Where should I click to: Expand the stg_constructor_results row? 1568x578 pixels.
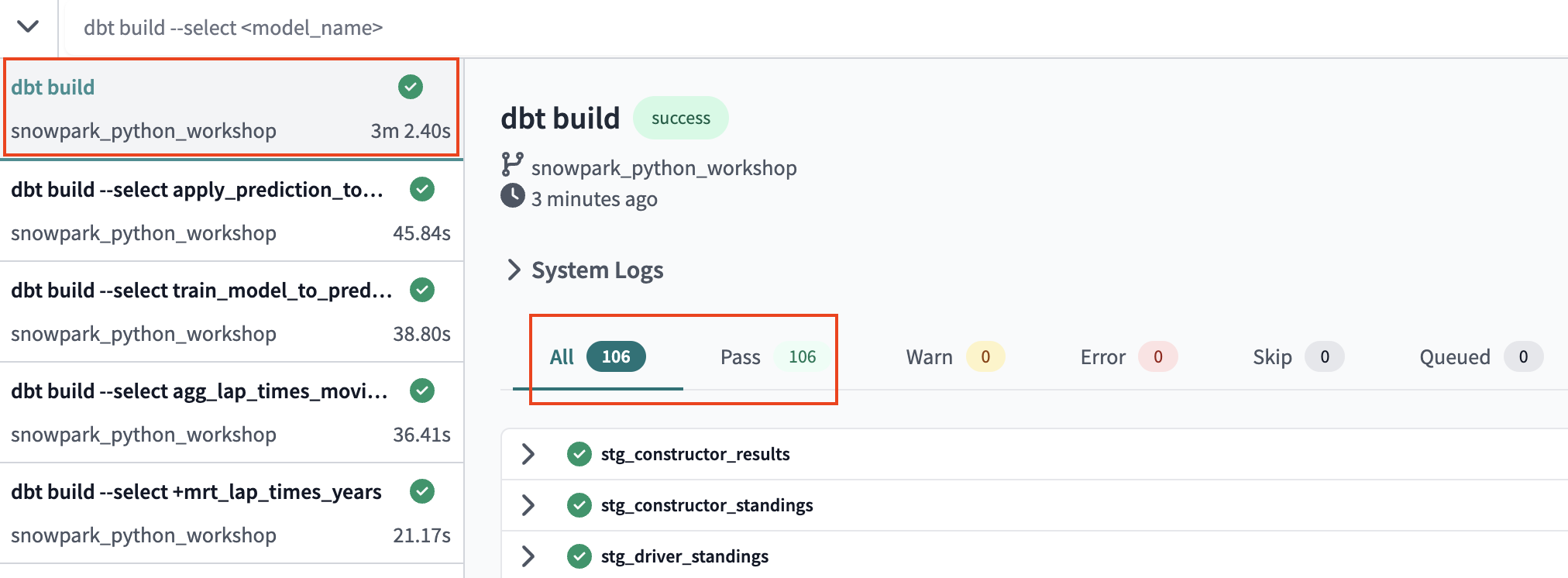point(528,454)
